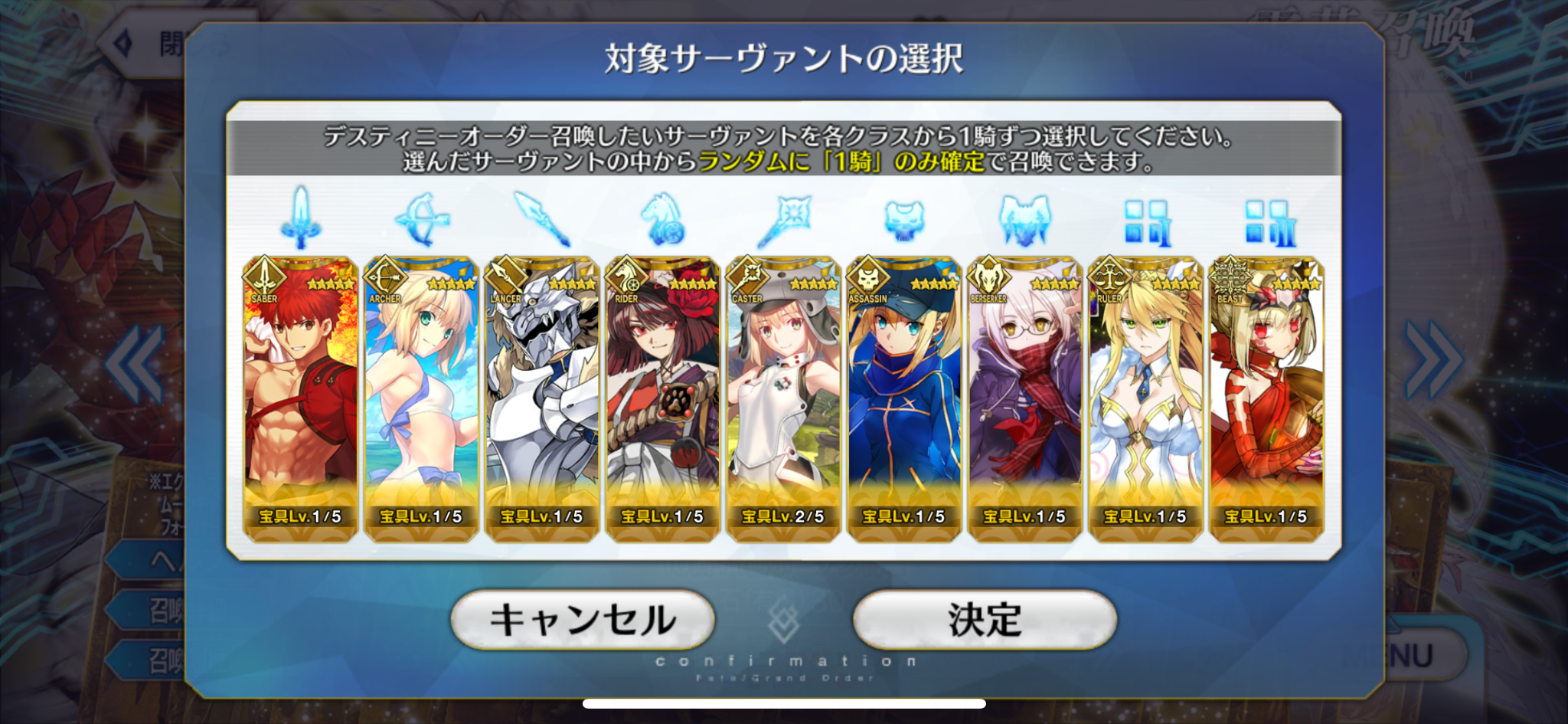
Task: Choose the Caster card with 宝具Lv.2/5
Action: click(x=783, y=399)
